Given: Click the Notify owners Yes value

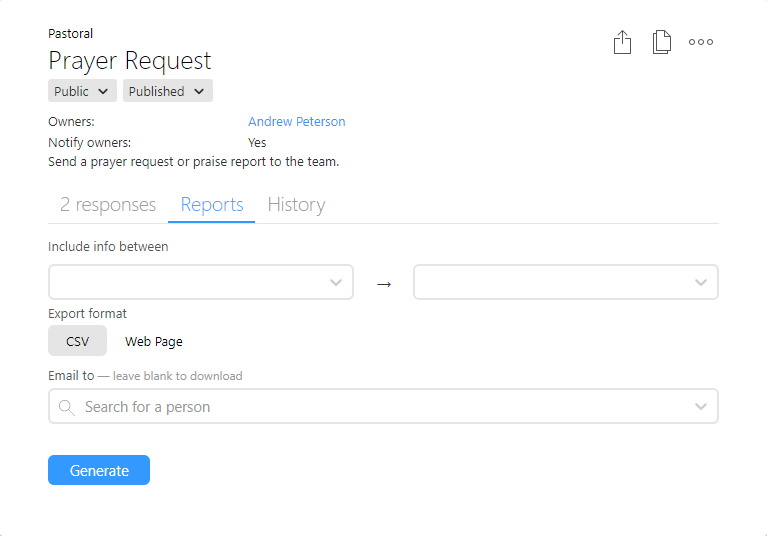Looking at the screenshot, I should coord(257,142).
